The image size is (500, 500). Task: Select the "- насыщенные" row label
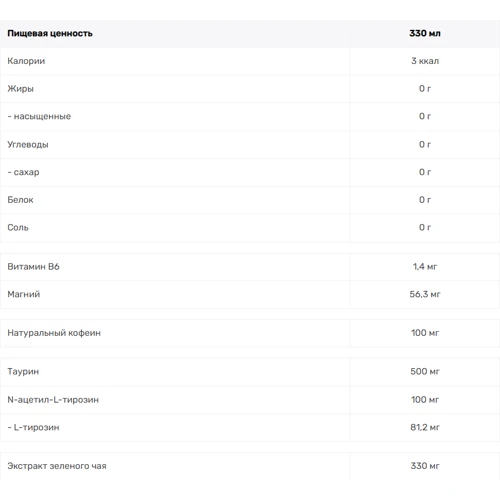39,116
